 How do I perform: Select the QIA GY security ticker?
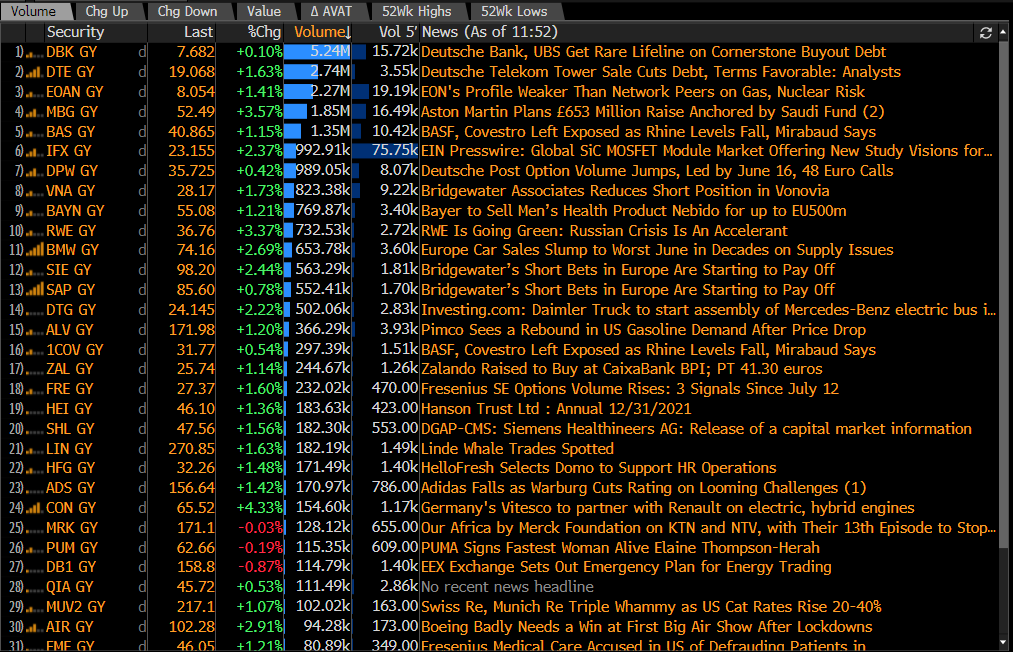70,587
